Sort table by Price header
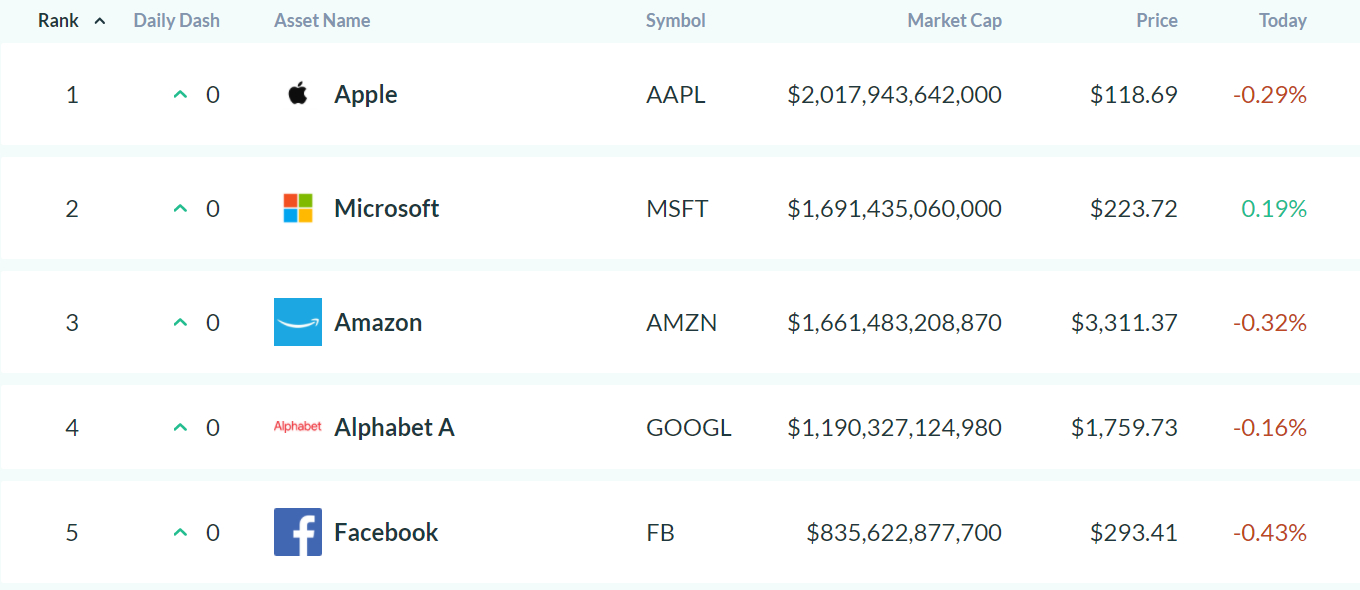Image resolution: width=1360 pixels, height=590 pixels. [1156, 21]
